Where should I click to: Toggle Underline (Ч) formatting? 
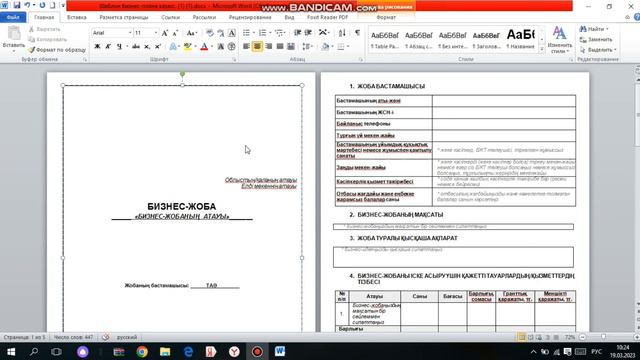pyautogui.click(x=119, y=47)
